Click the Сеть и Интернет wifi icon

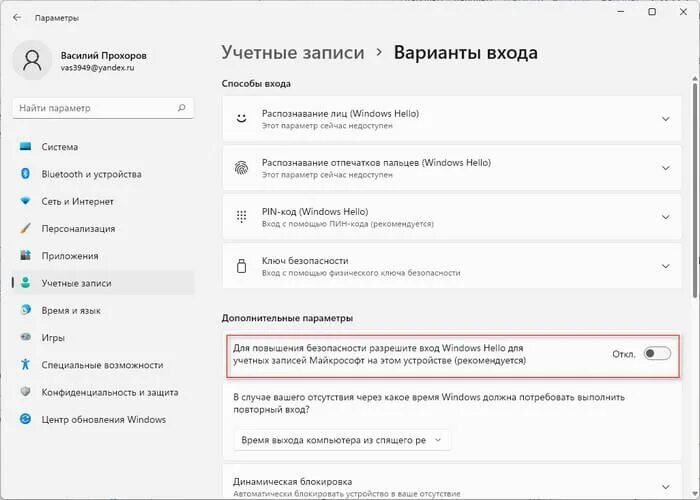click(x=25, y=201)
